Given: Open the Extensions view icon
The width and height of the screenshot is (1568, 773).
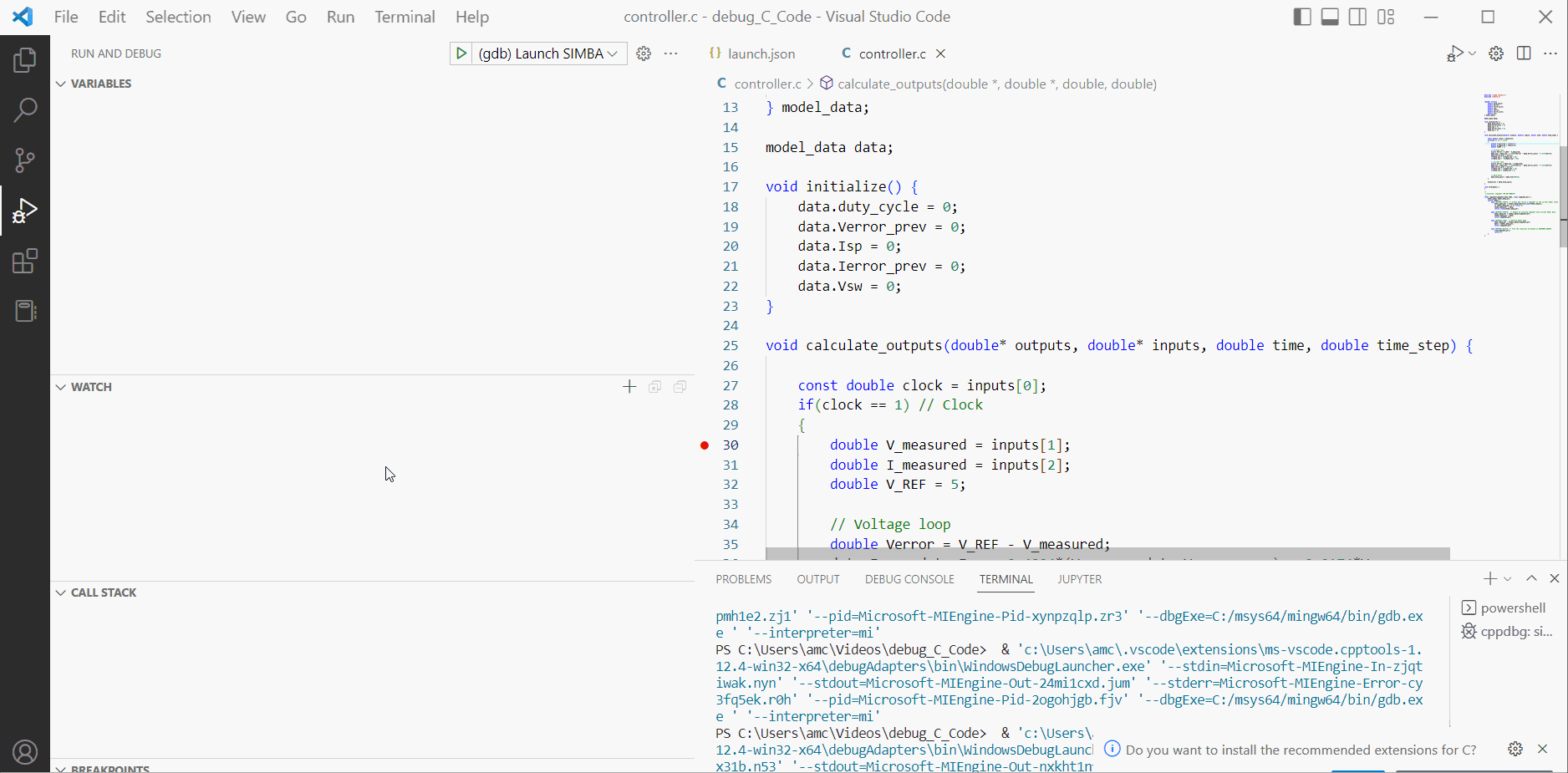Looking at the screenshot, I should point(25,262).
